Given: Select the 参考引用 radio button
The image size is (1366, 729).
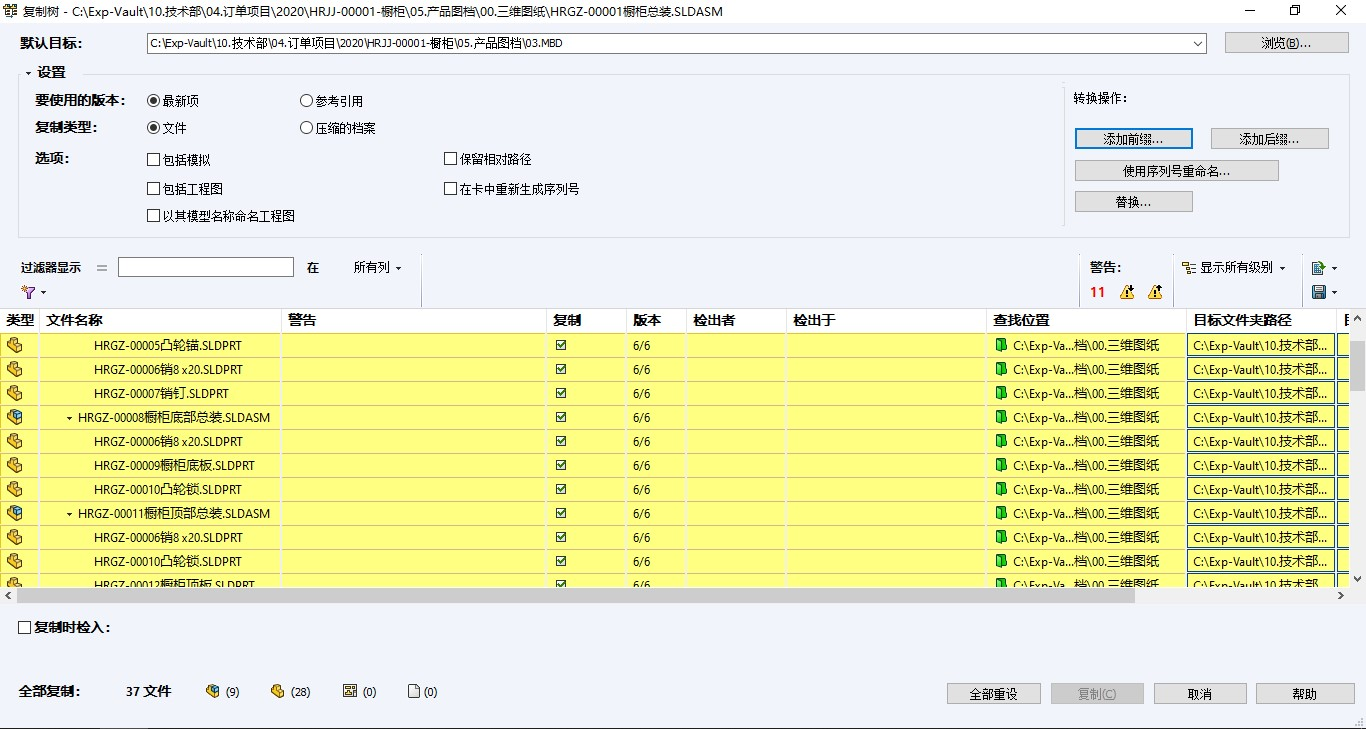Looking at the screenshot, I should 306,100.
